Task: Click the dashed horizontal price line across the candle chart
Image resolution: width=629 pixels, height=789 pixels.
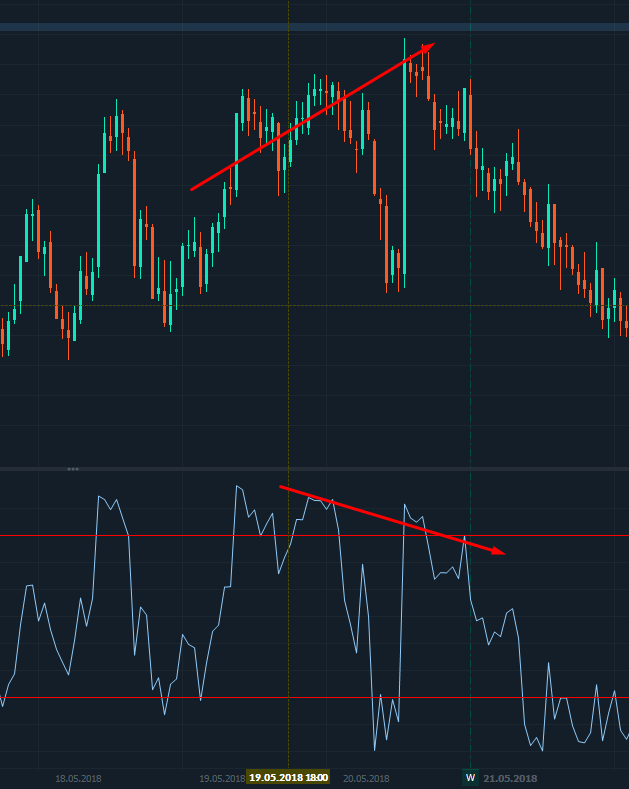Action: tap(250, 305)
